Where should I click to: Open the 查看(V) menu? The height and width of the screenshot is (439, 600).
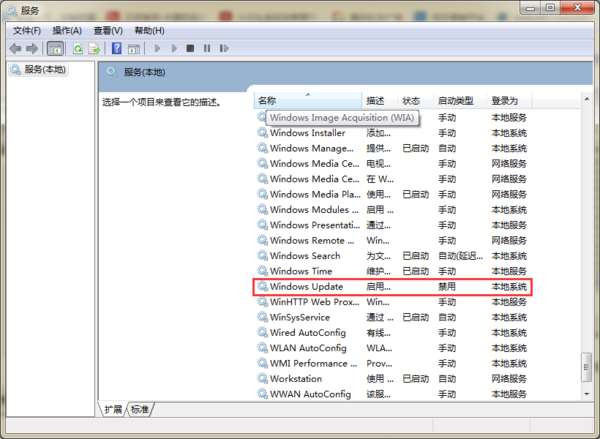[108, 31]
